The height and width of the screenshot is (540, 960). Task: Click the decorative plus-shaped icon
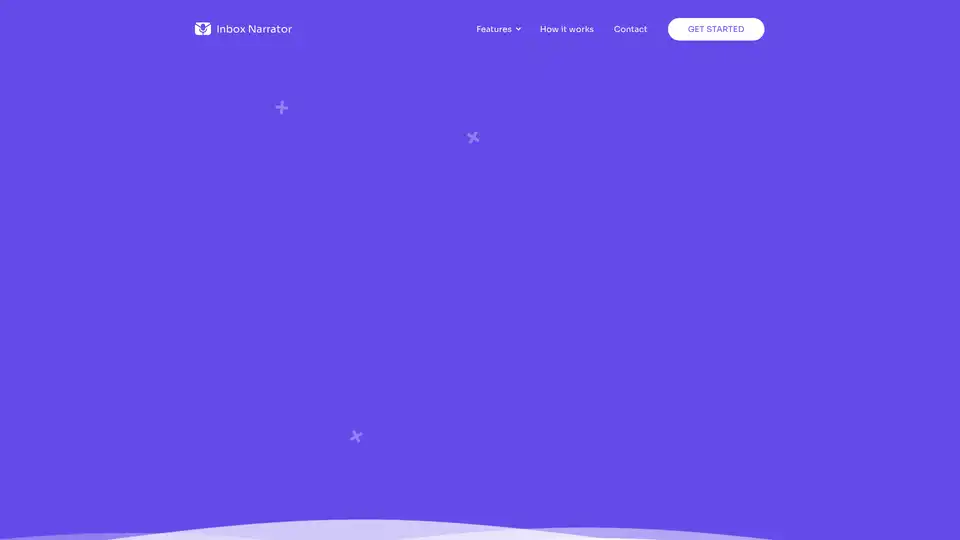pyautogui.click(x=282, y=107)
